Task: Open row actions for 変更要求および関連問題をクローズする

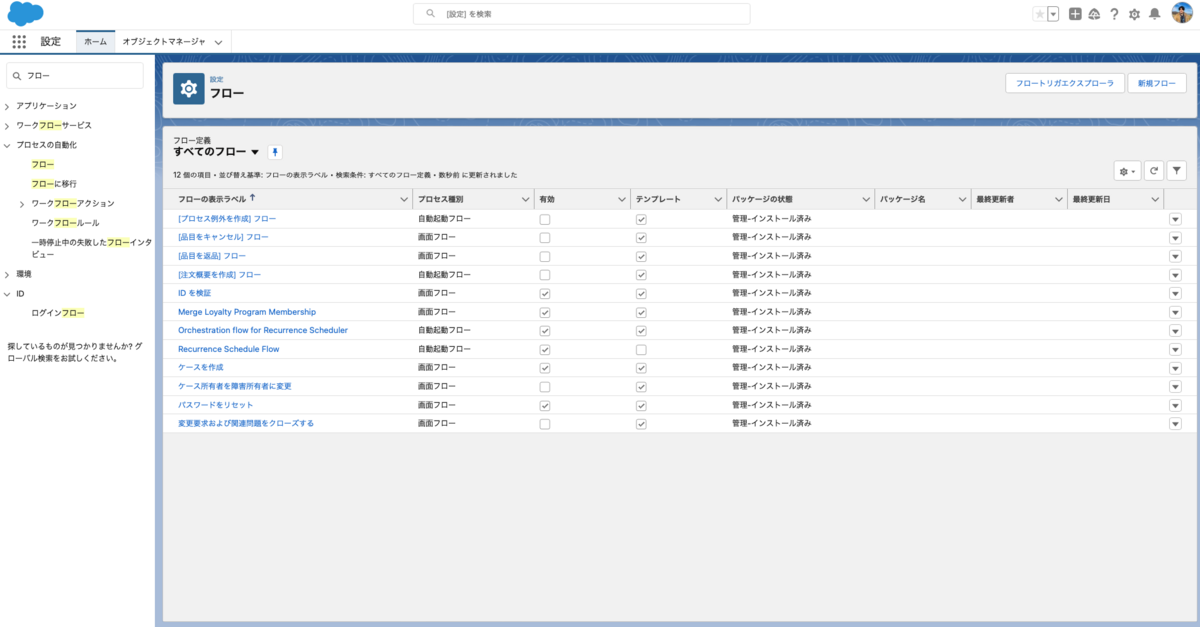Action: pos(1176,424)
